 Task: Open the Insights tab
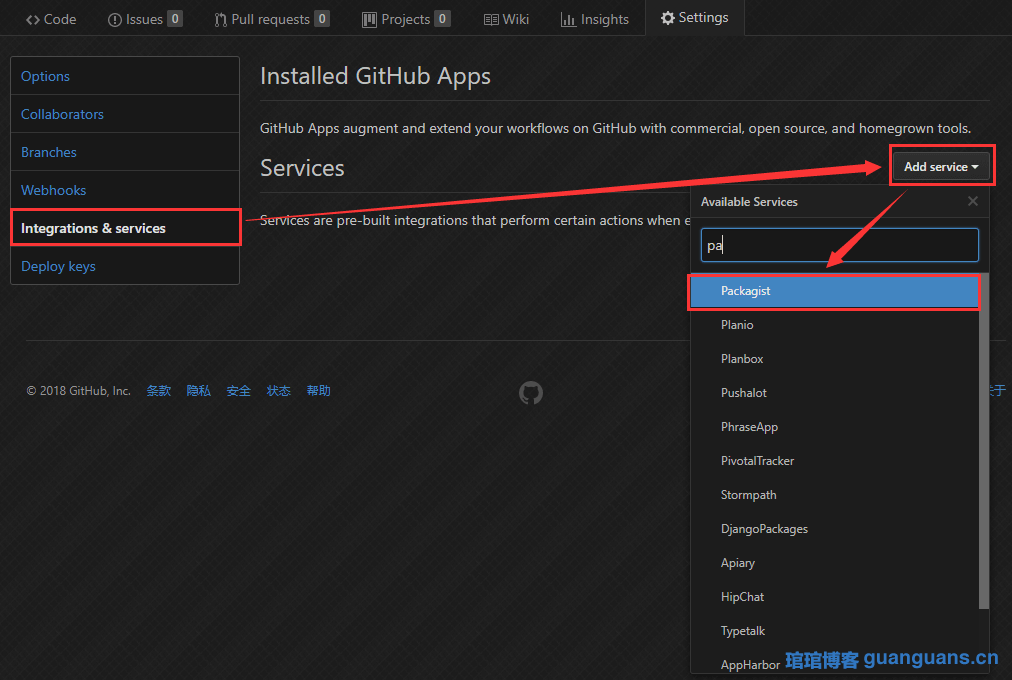(x=594, y=19)
